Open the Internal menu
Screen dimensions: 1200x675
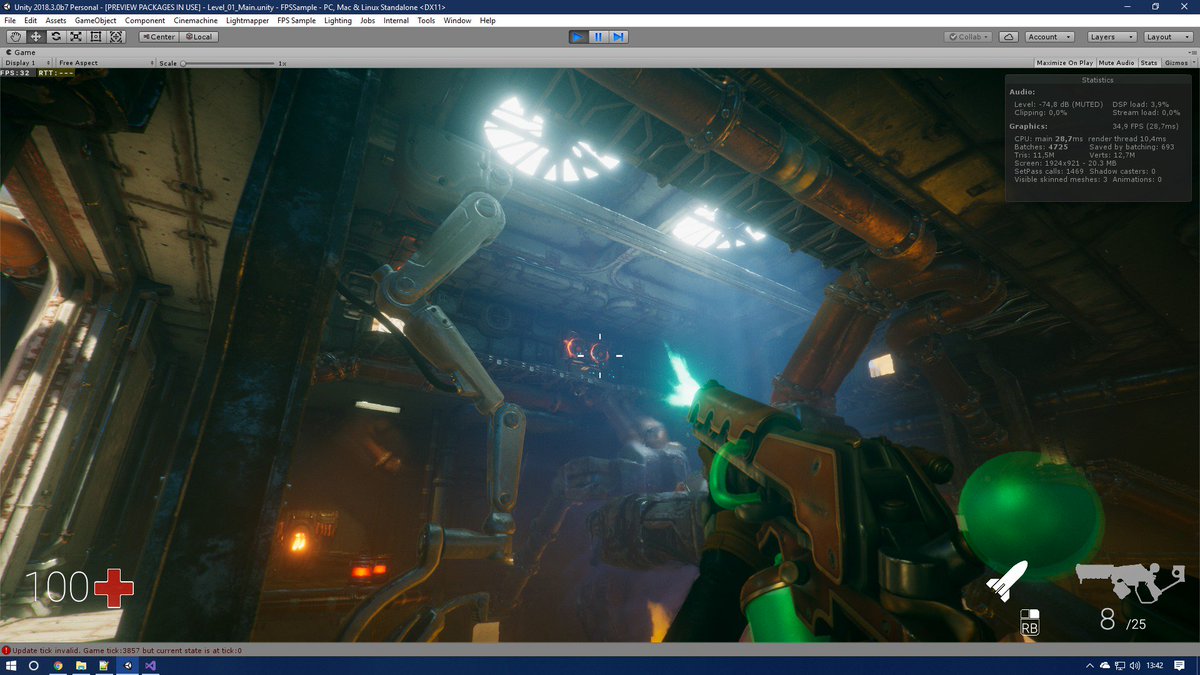[396, 20]
